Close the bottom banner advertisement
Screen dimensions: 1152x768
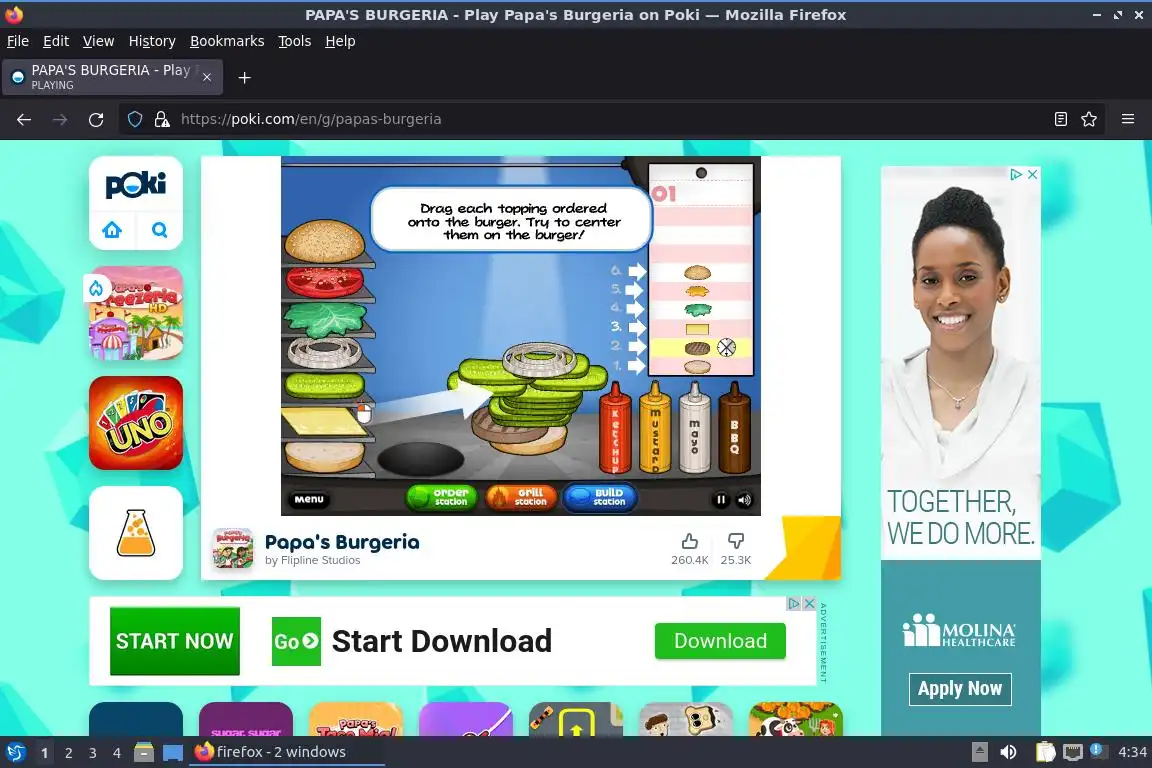coord(809,603)
